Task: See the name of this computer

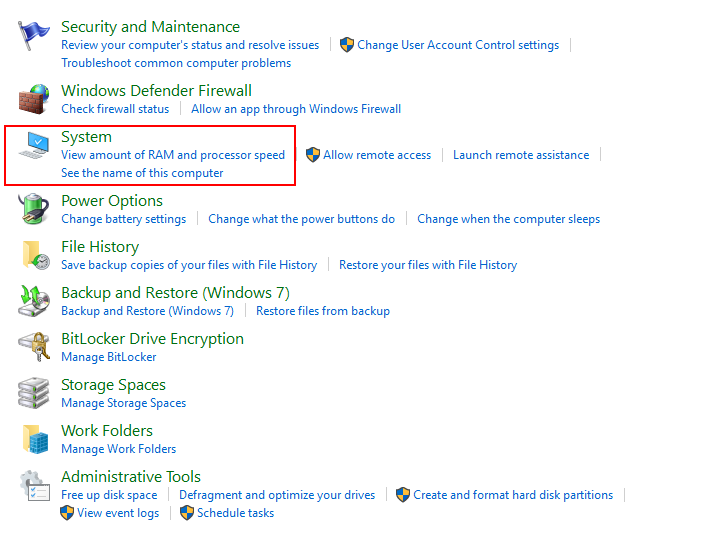Action: pos(142,173)
